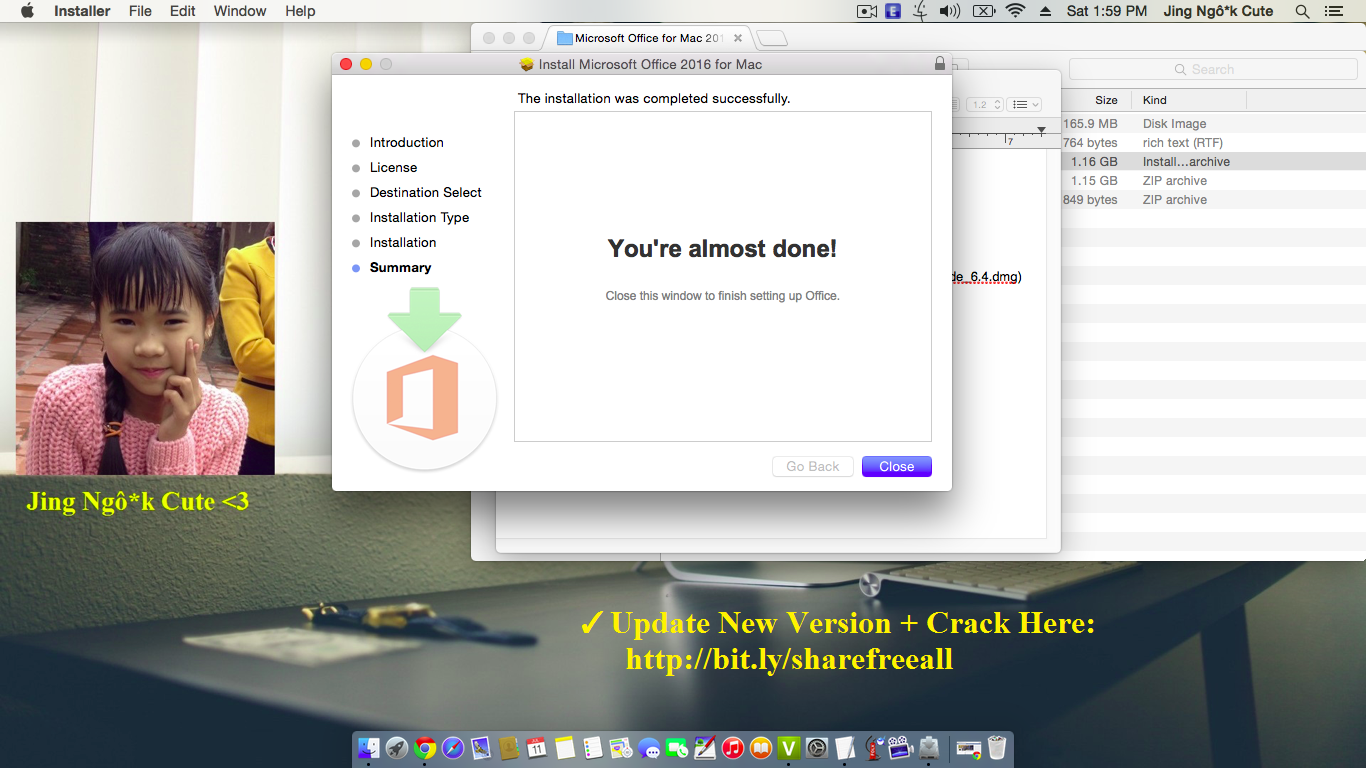This screenshot has height=768, width=1366.
Task: Click the lock icon in installer title bar
Action: coord(939,64)
